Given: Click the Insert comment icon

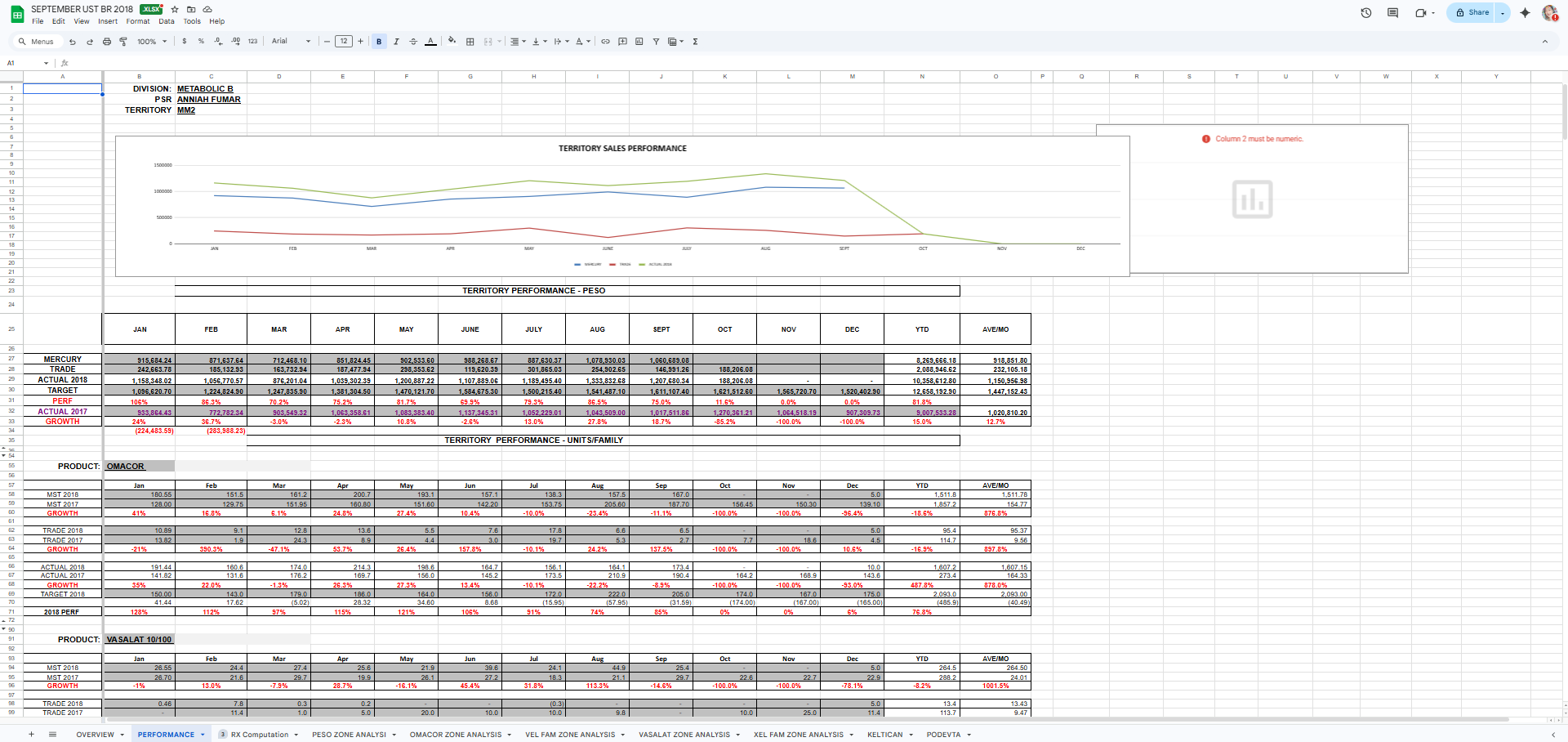Looking at the screenshot, I should [x=622, y=42].
